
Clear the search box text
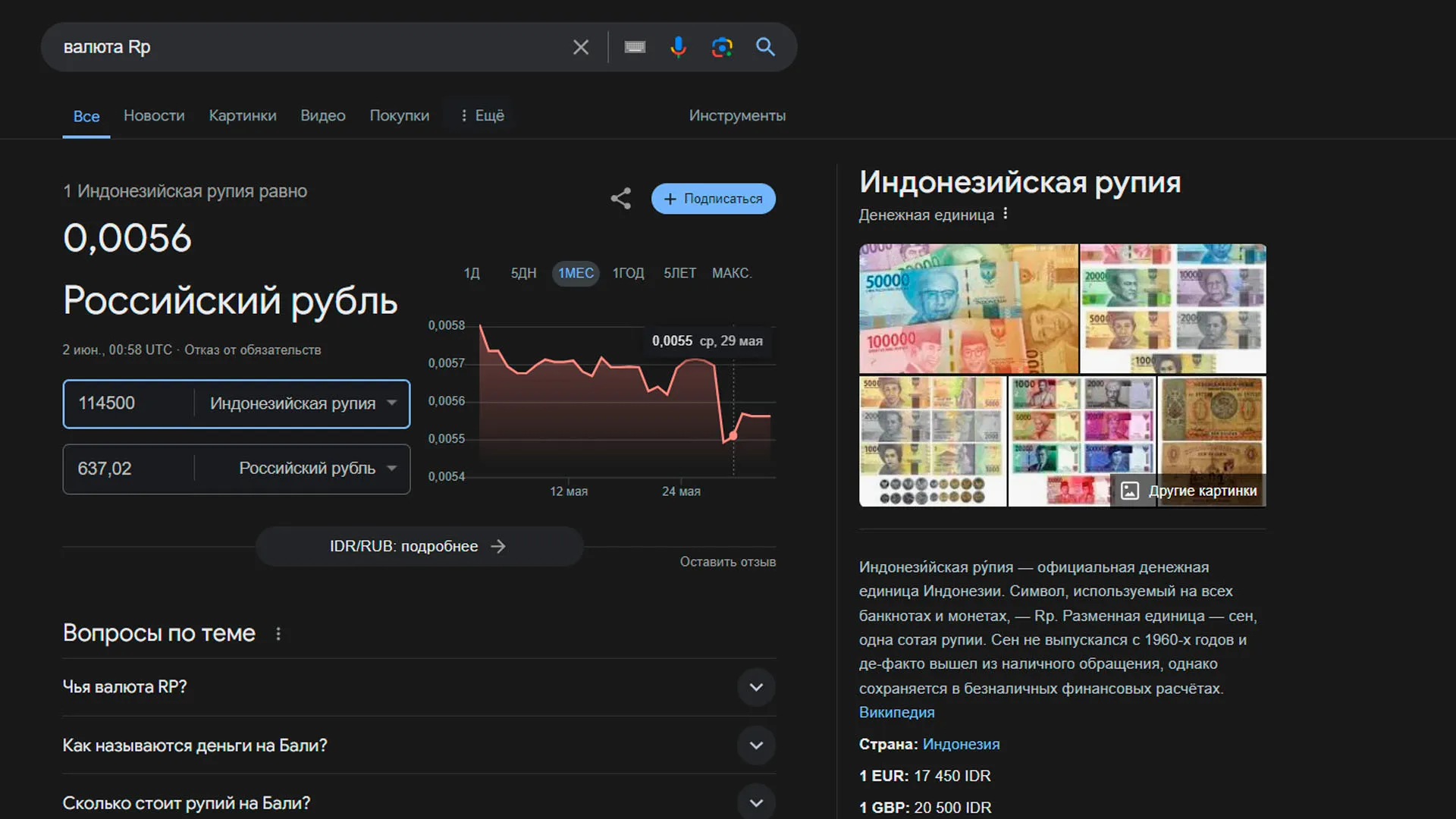click(580, 47)
